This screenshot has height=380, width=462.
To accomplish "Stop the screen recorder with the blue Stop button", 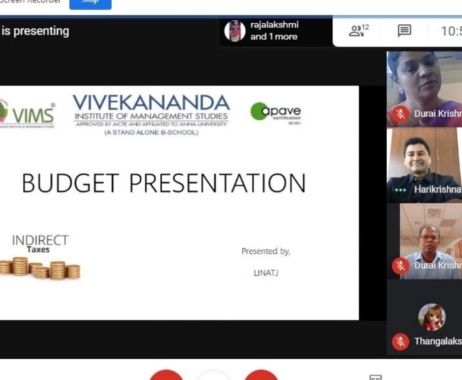I will pyautogui.click(x=90, y=3).
